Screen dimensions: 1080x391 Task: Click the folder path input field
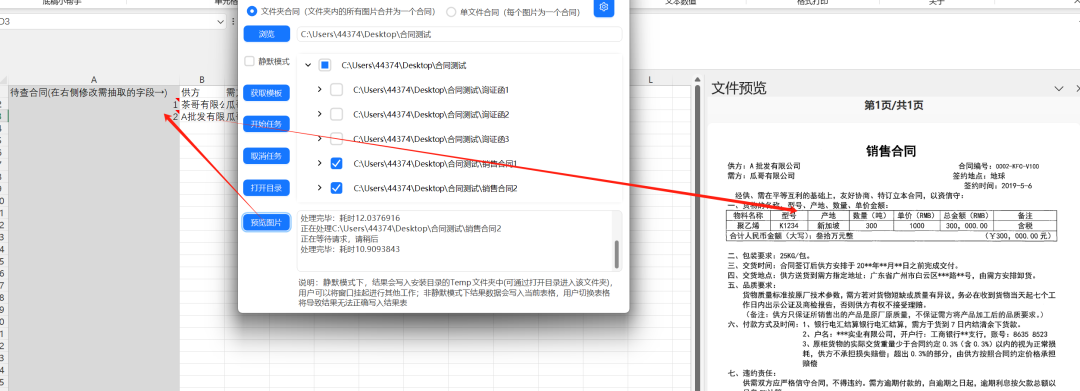(x=459, y=34)
